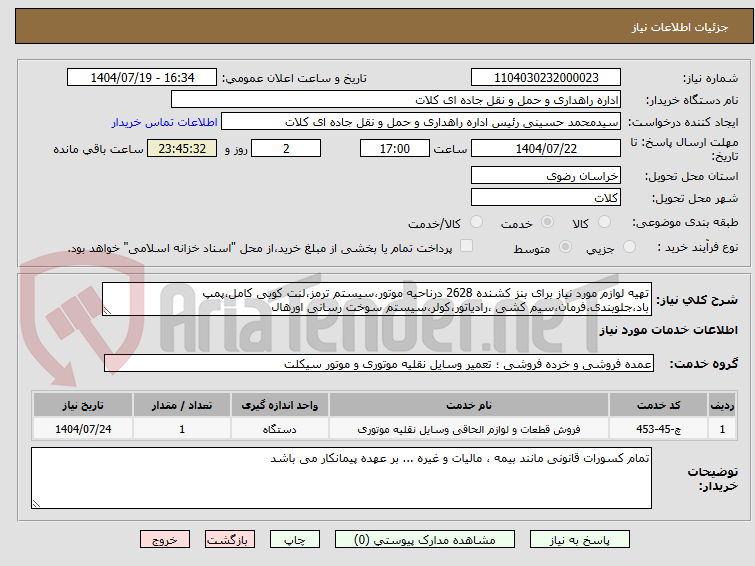Click the بازگشت back button
This screenshot has width=755, height=566.
[230, 540]
